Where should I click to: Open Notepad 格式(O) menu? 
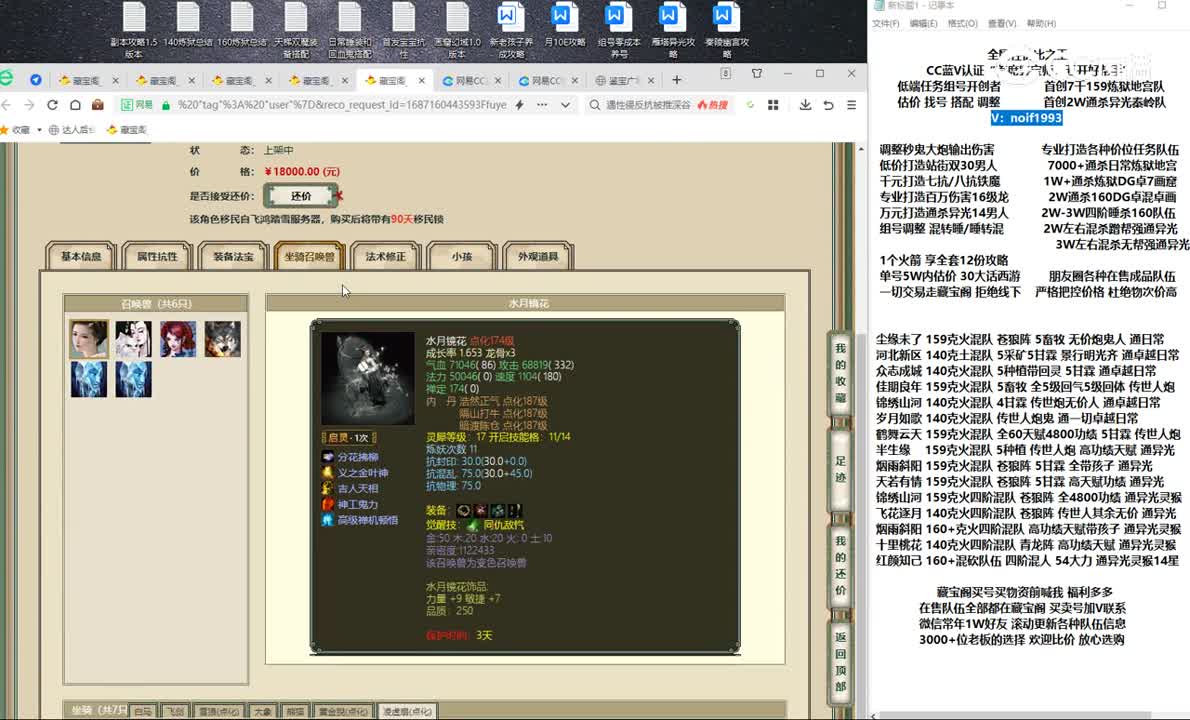tap(962, 24)
